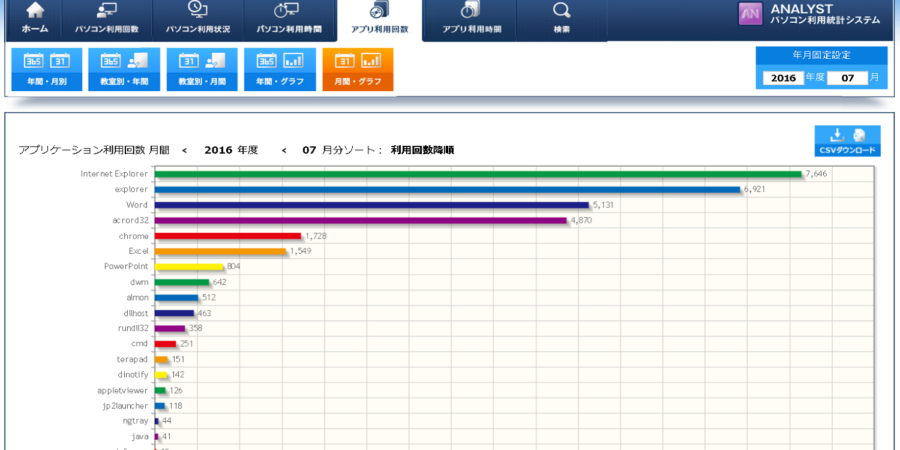Image resolution: width=900 pixels, height=450 pixels.
Task: Go to previous year with arrow before 2016
Action: [185, 150]
